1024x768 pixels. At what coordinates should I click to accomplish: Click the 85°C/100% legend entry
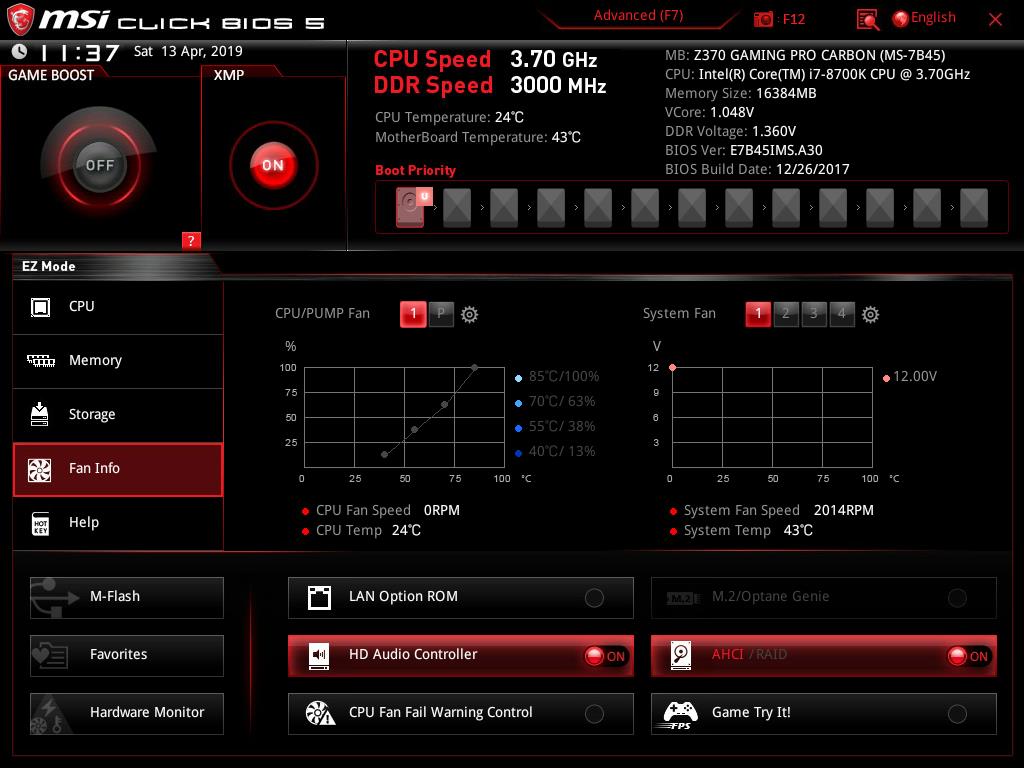point(557,377)
